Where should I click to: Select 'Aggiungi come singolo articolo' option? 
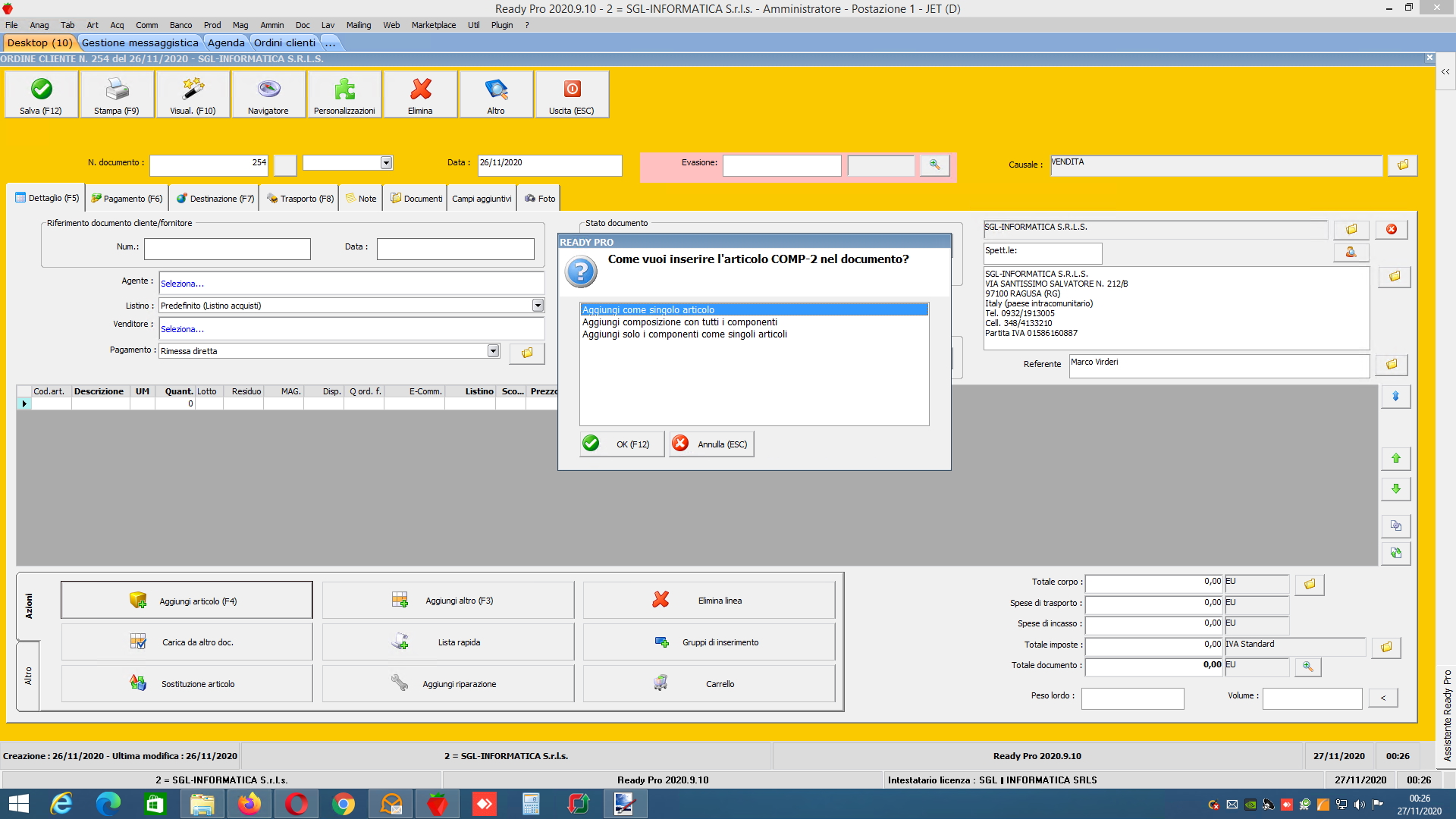754,310
